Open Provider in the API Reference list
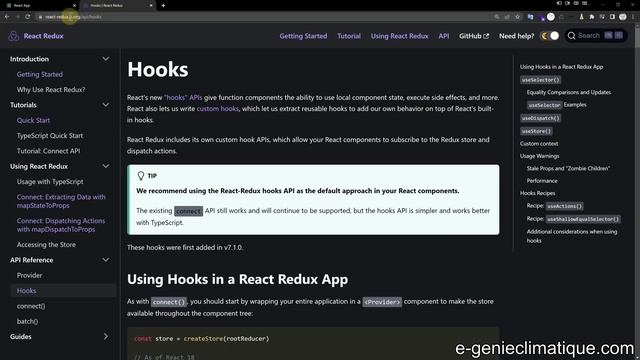Image resolution: width=640 pixels, height=360 pixels. [29, 276]
